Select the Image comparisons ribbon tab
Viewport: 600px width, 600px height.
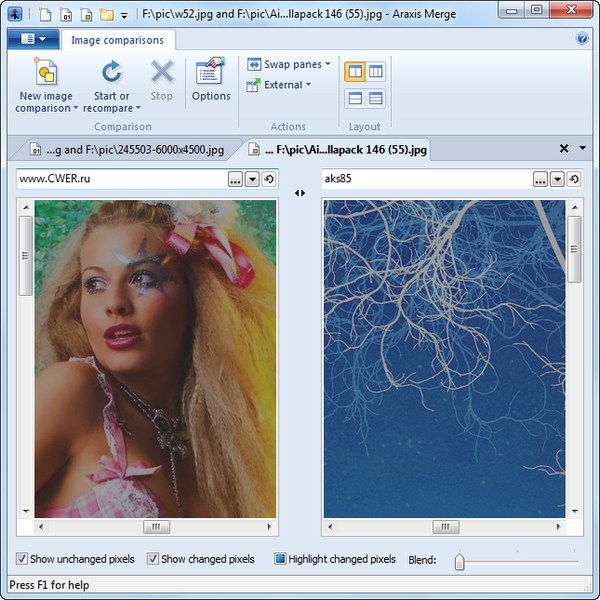pos(118,40)
